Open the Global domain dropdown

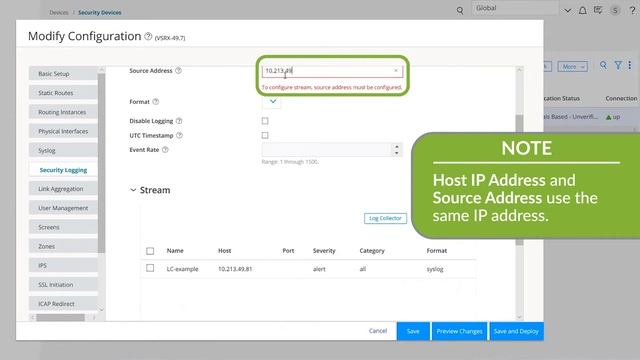(x=567, y=11)
